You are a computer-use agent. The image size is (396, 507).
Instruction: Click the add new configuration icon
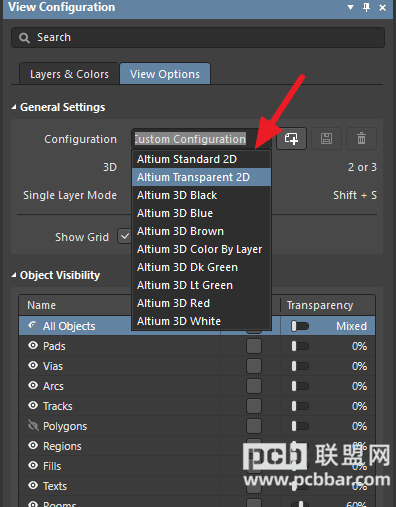pos(291,138)
